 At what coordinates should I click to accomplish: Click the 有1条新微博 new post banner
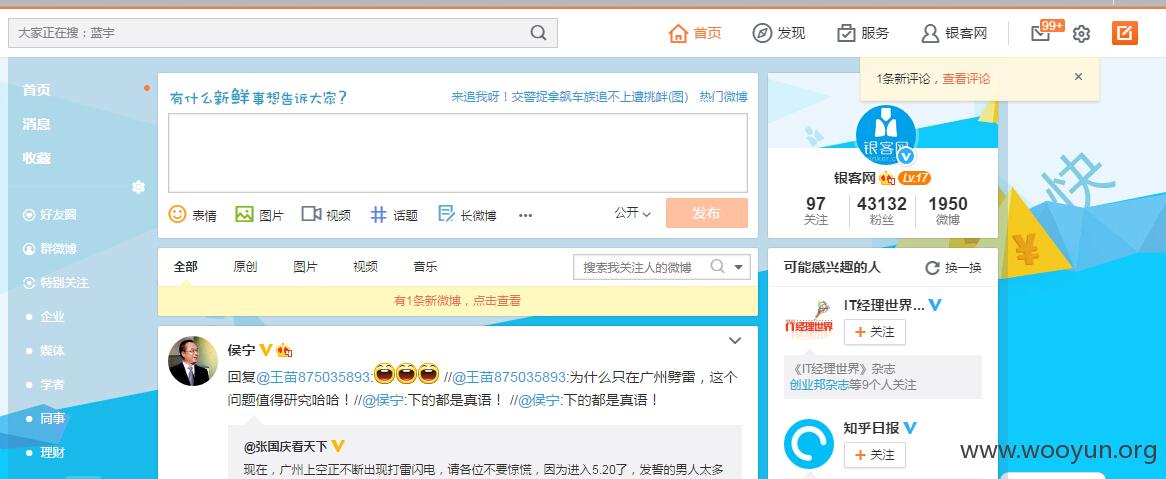point(457,301)
